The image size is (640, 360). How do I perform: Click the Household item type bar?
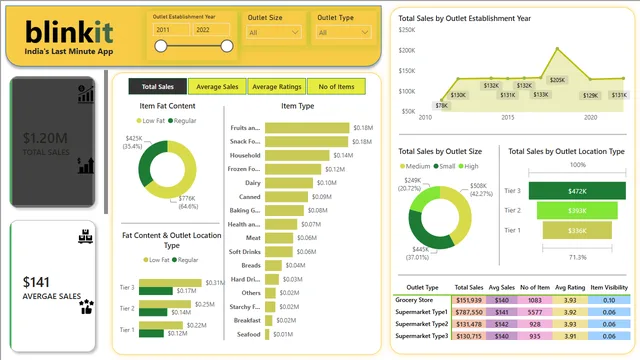tap(297, 156)
